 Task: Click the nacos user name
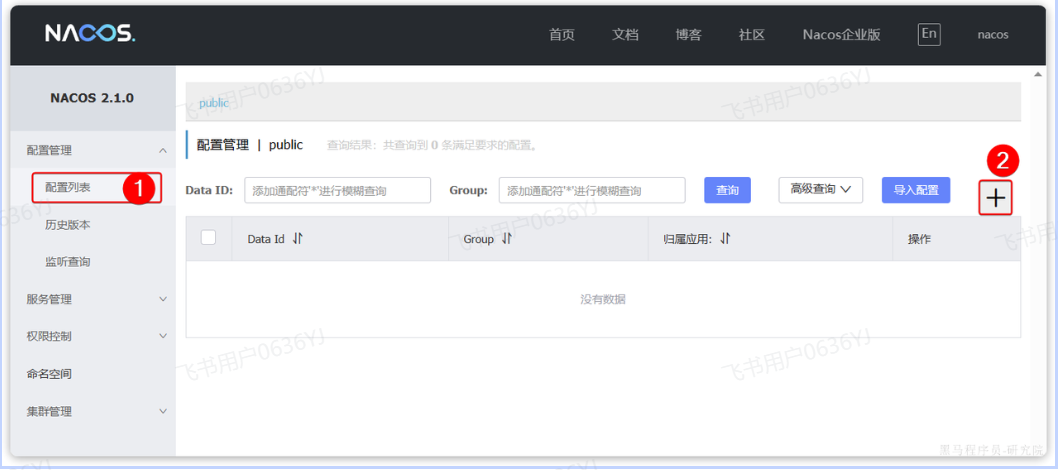(x=993, y=35)
